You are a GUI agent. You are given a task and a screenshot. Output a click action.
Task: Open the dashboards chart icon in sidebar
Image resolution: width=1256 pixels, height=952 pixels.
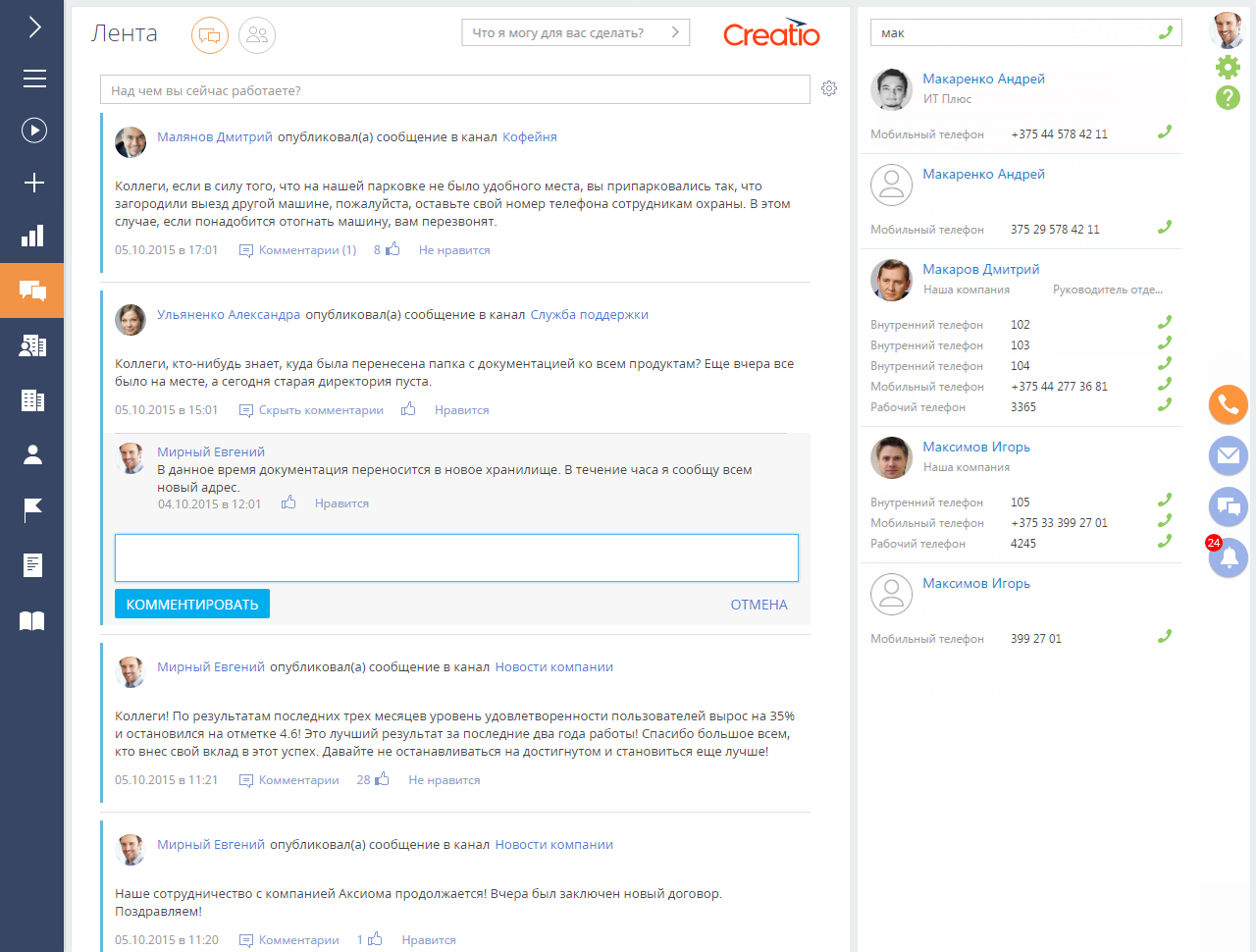32,236
